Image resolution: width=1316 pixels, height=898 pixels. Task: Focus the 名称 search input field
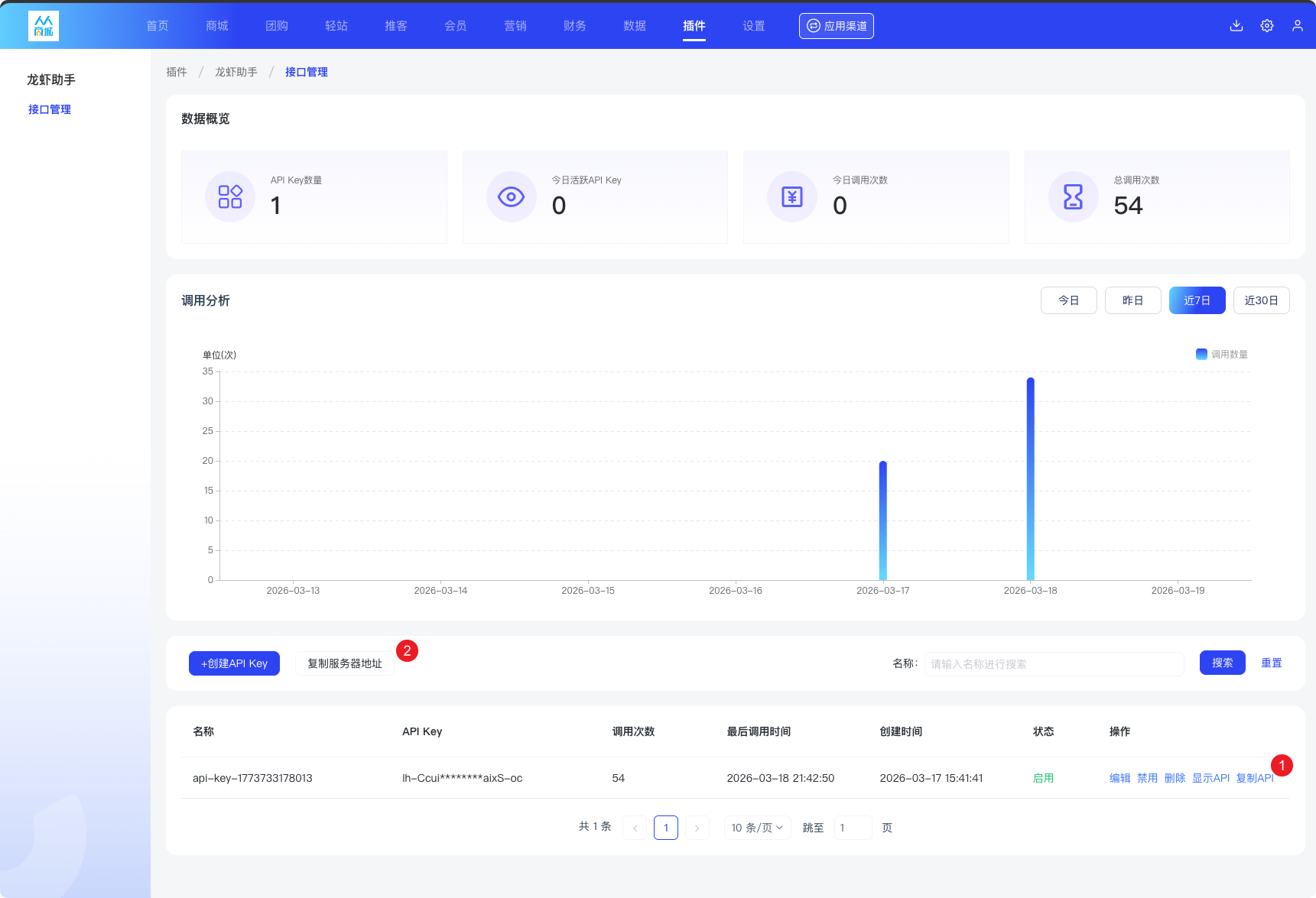click(x=1054, y=663)
